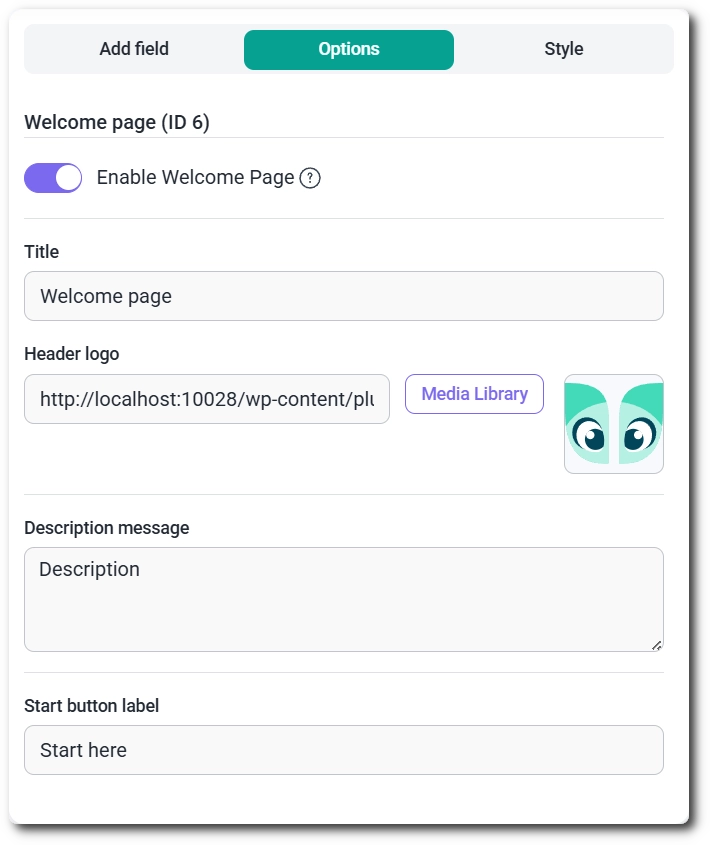Click the Description message textarea
The height and width of the screenshot is (845, 710).
[344, 599]
